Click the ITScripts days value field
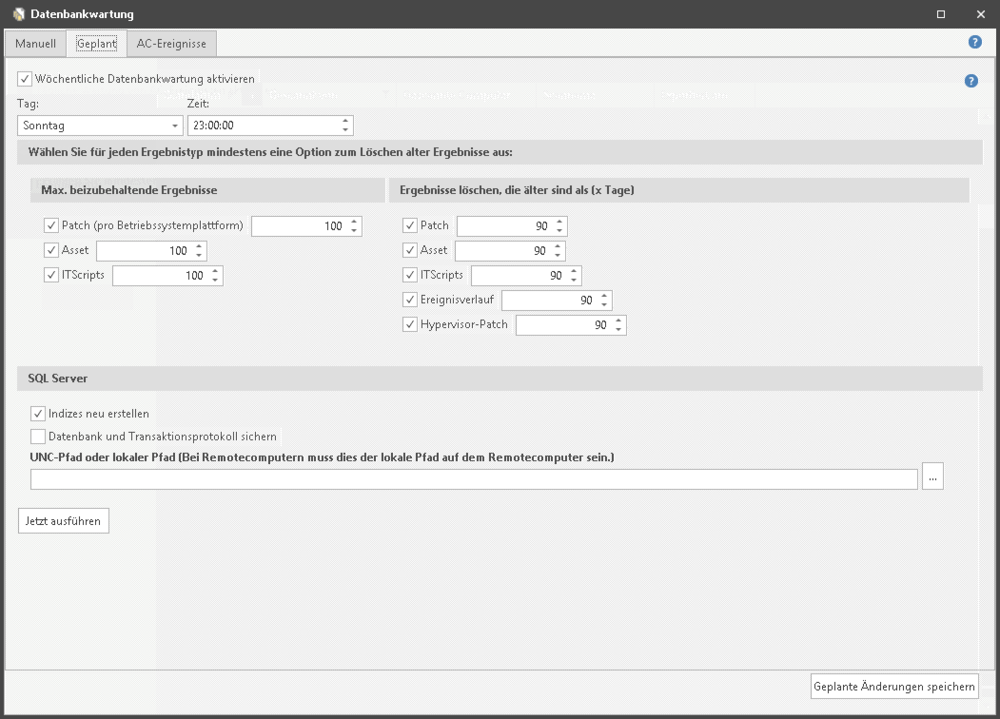The image size is (1000, 719). [518, 275]
